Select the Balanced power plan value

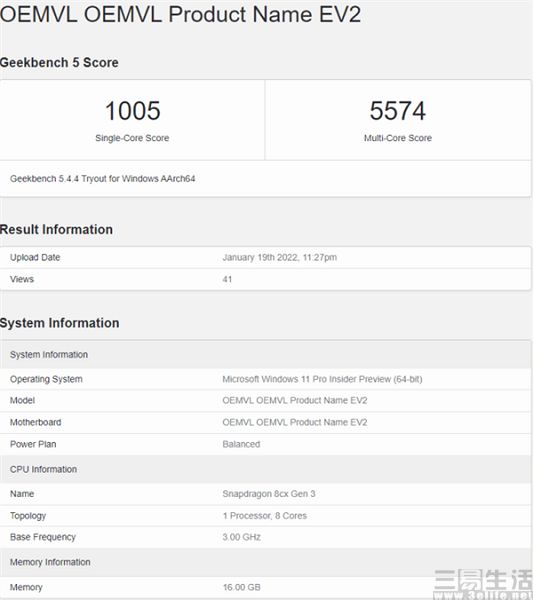click(x=241, y=444)
